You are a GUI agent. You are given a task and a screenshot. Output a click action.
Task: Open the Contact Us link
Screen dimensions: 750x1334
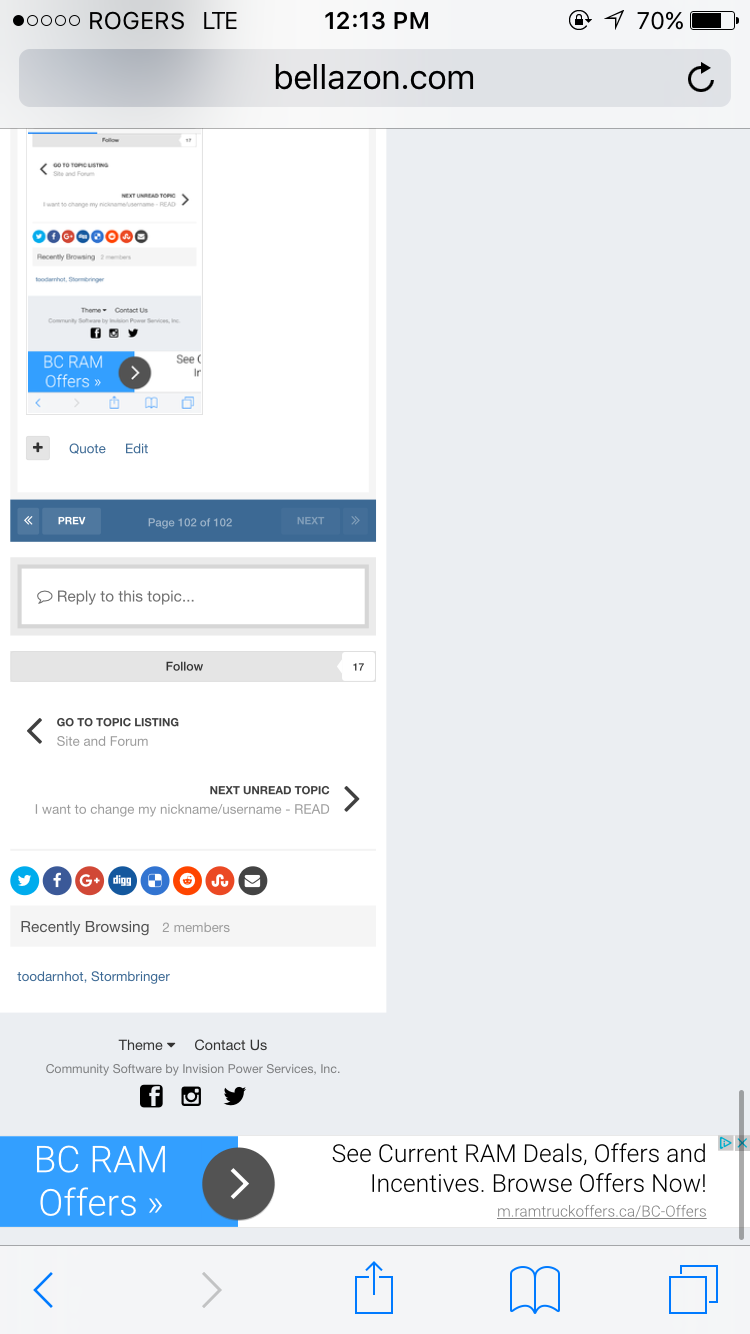point(230,1045)
